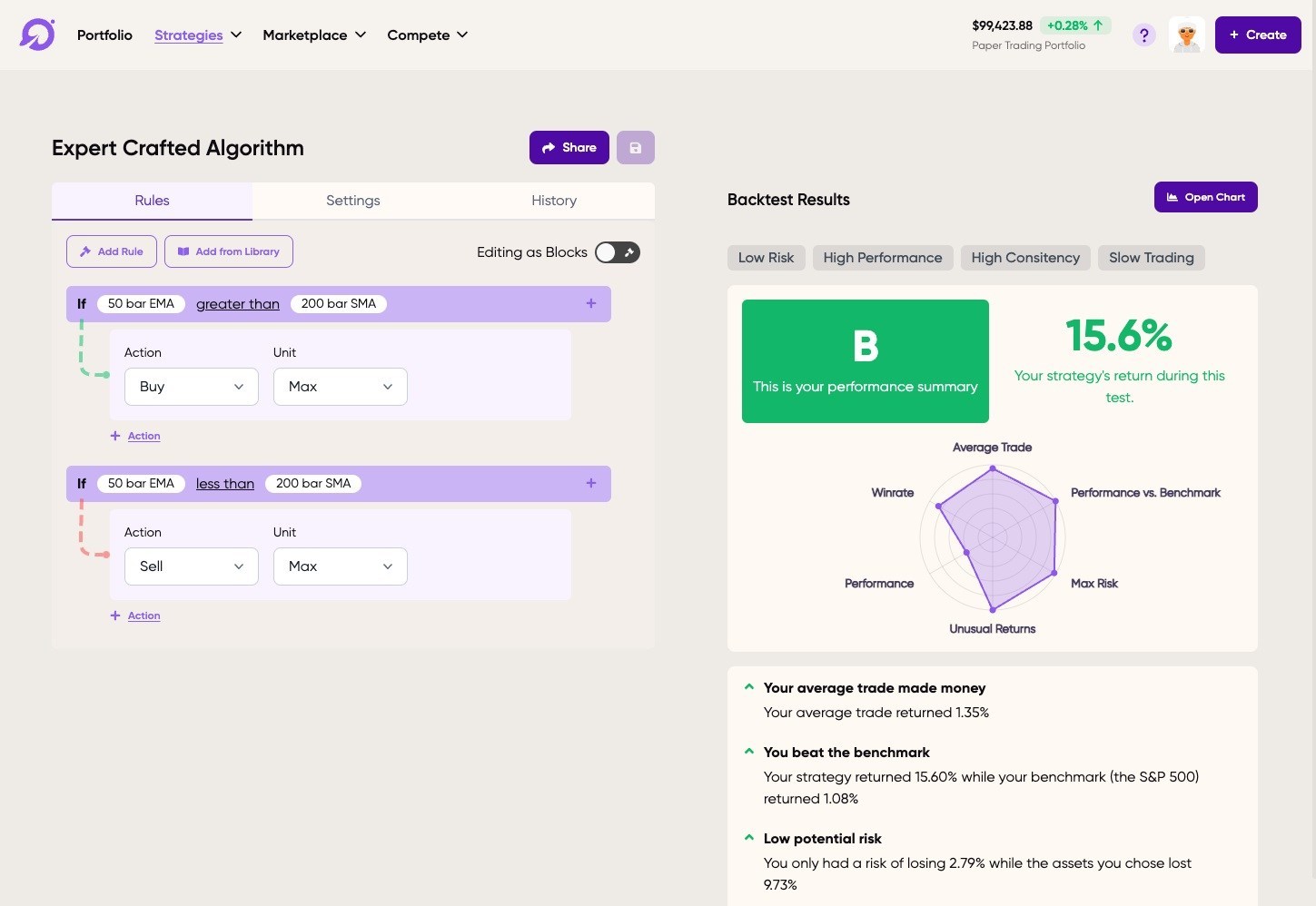
Task: Switch to the History tab
Action: point(554,201)
